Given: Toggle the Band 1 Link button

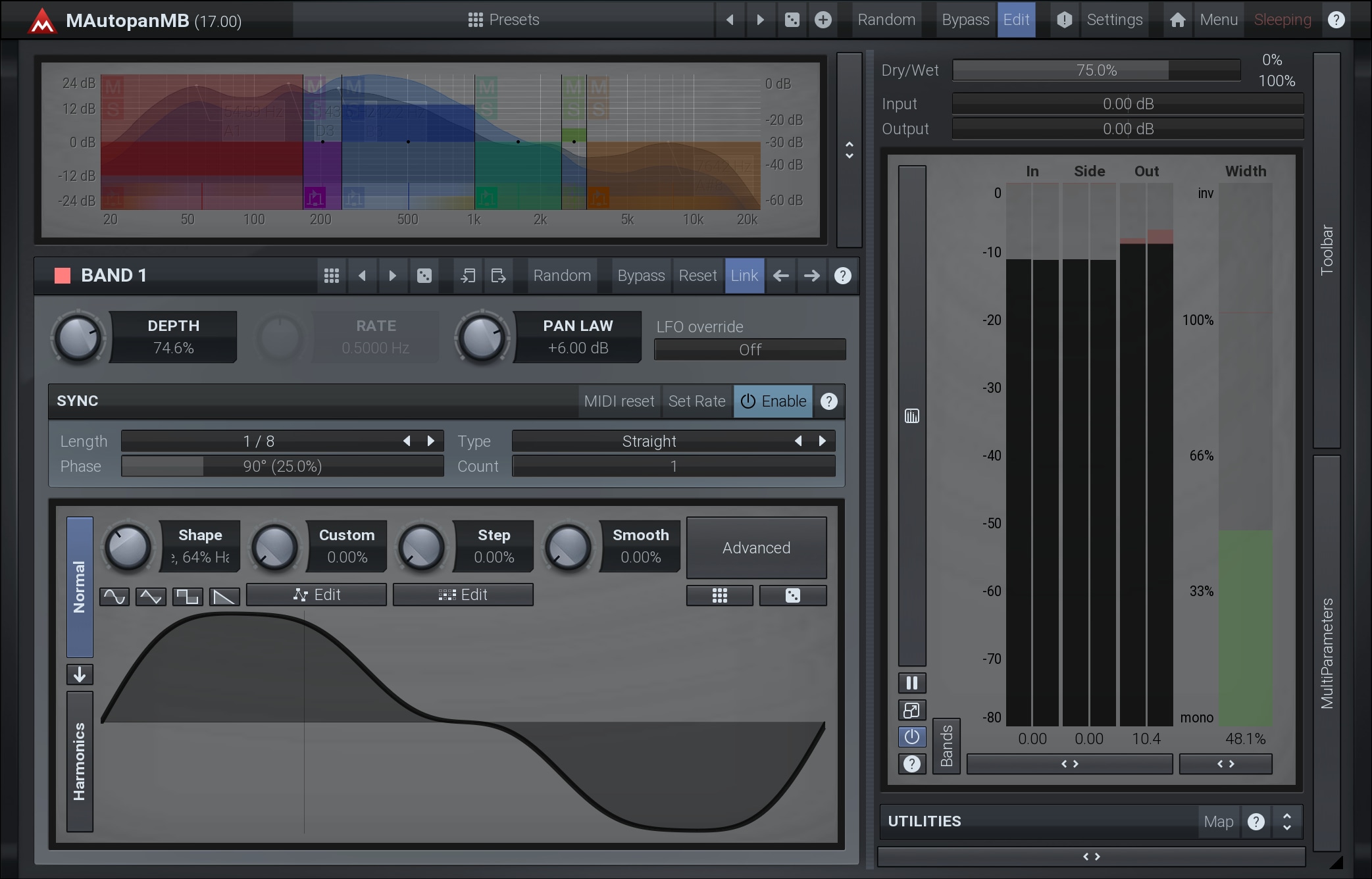Looking at the screenshot, I should pos(744,276).
